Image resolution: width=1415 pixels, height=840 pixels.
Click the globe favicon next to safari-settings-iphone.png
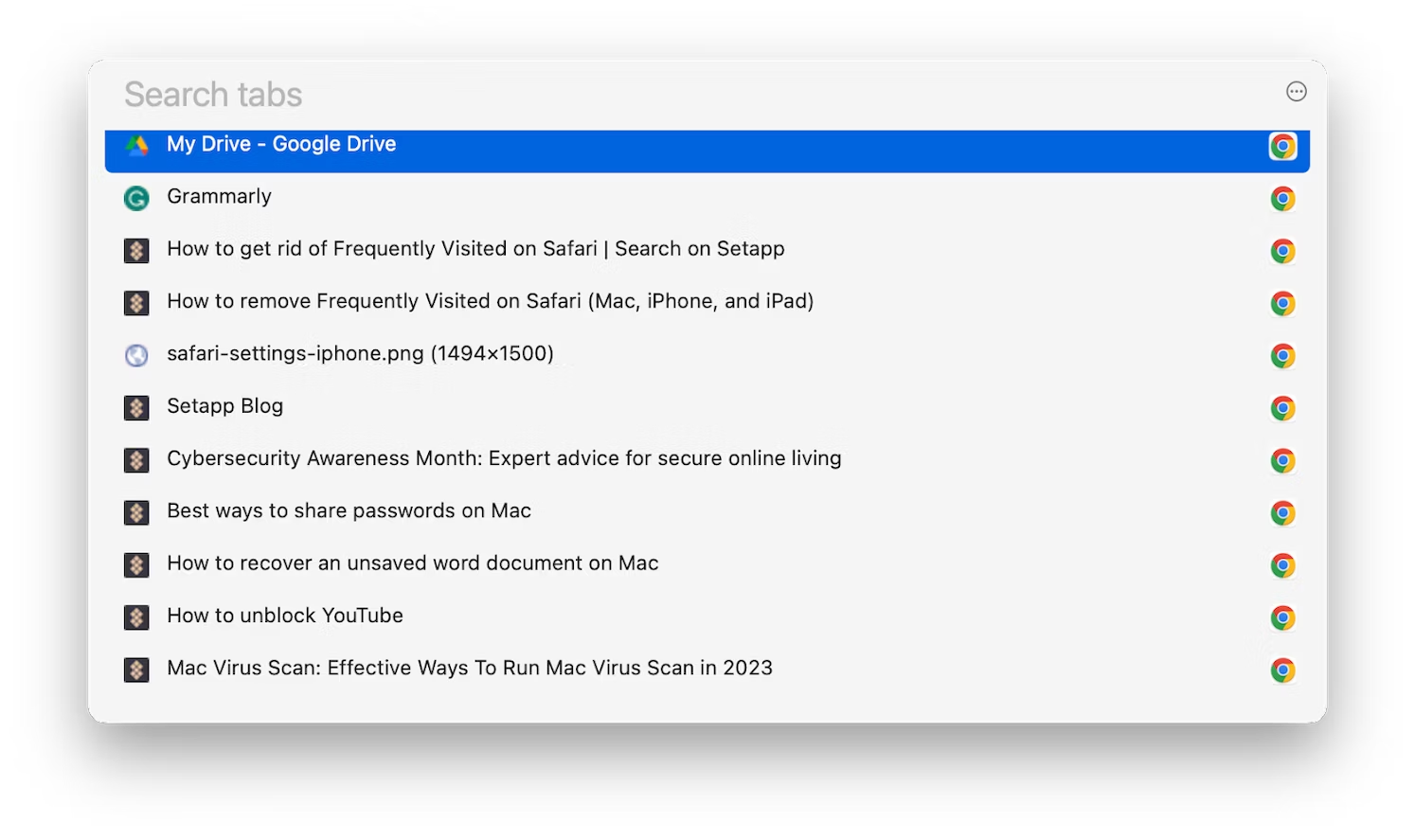pyautogui.click(x=136, y=355)
